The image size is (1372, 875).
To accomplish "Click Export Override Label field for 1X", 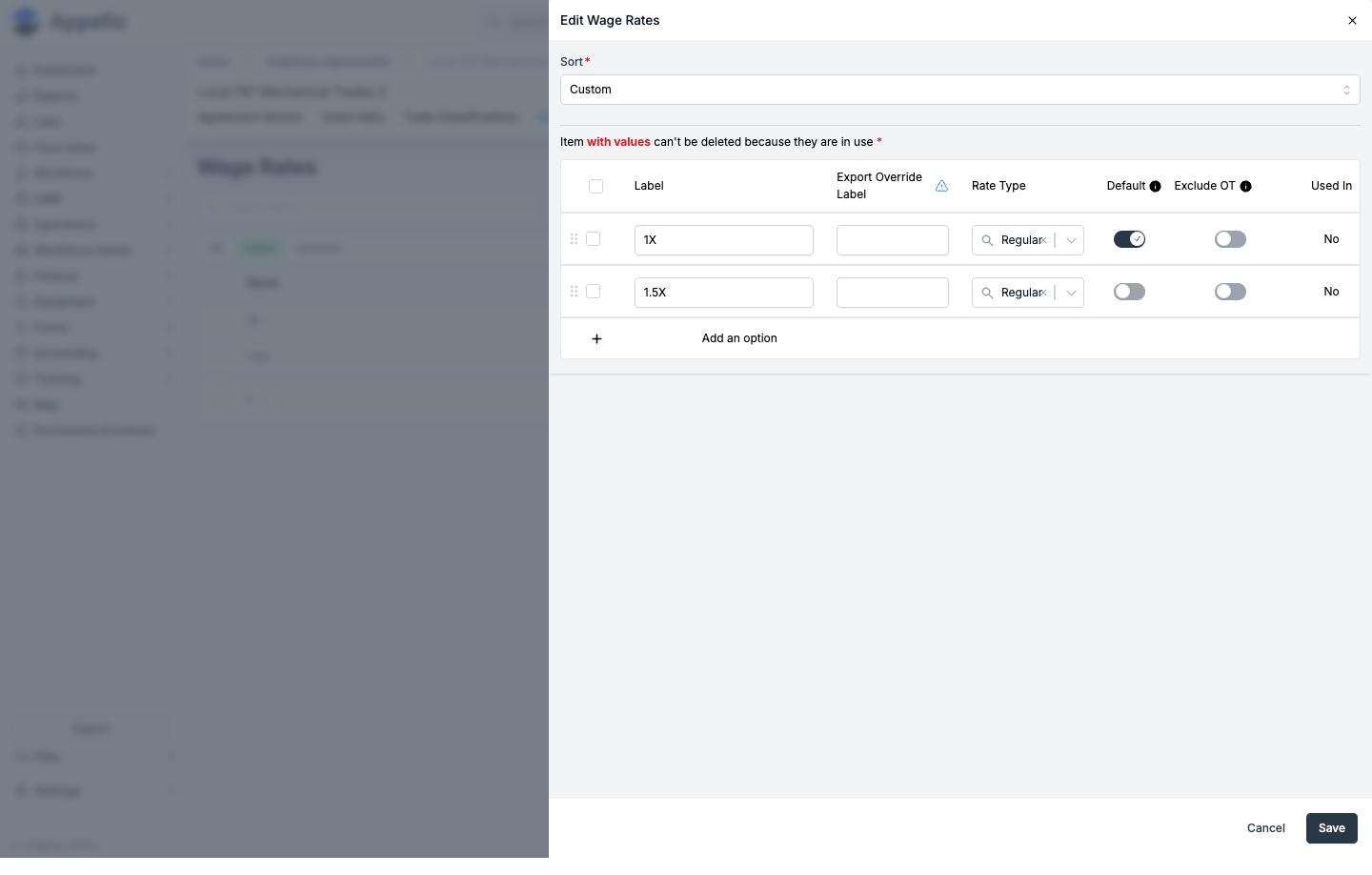I will (893, 240).
